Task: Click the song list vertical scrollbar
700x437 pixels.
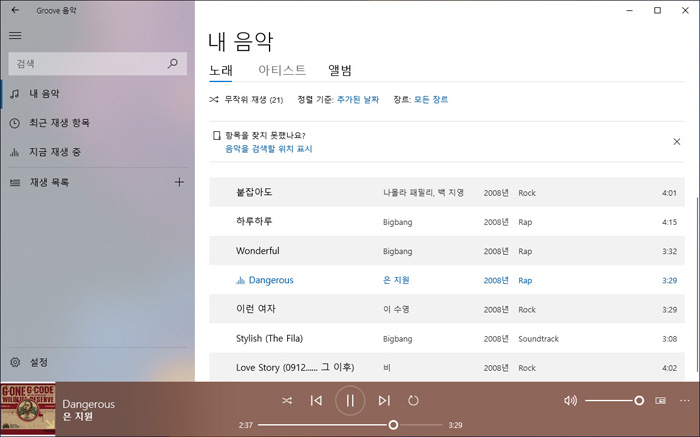Action: coord(696,284)
